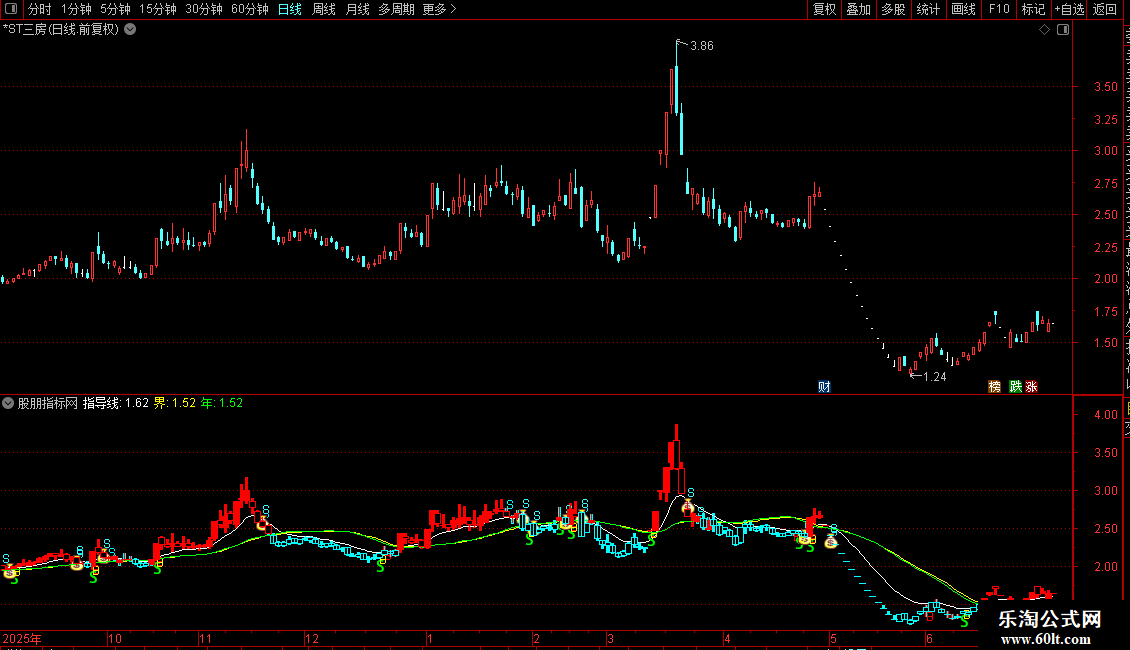1130x650 pixels.
Task: Activate the 画线 drawing tool button
Action: pyautogui.click(x=964, y=9)
